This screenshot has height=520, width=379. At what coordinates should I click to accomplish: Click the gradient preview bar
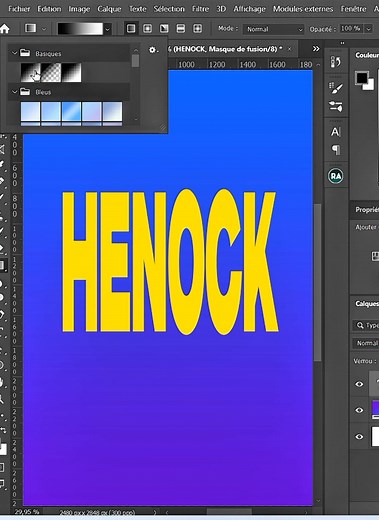click(80, 29)
